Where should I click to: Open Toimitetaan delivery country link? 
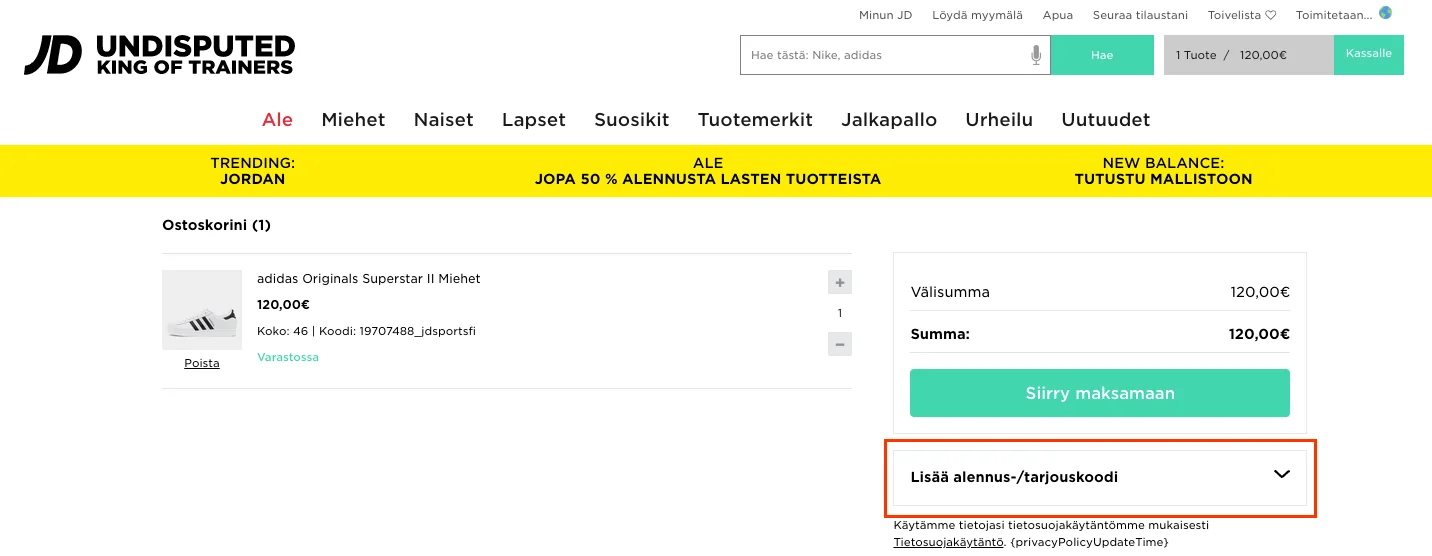[1335, 15]
